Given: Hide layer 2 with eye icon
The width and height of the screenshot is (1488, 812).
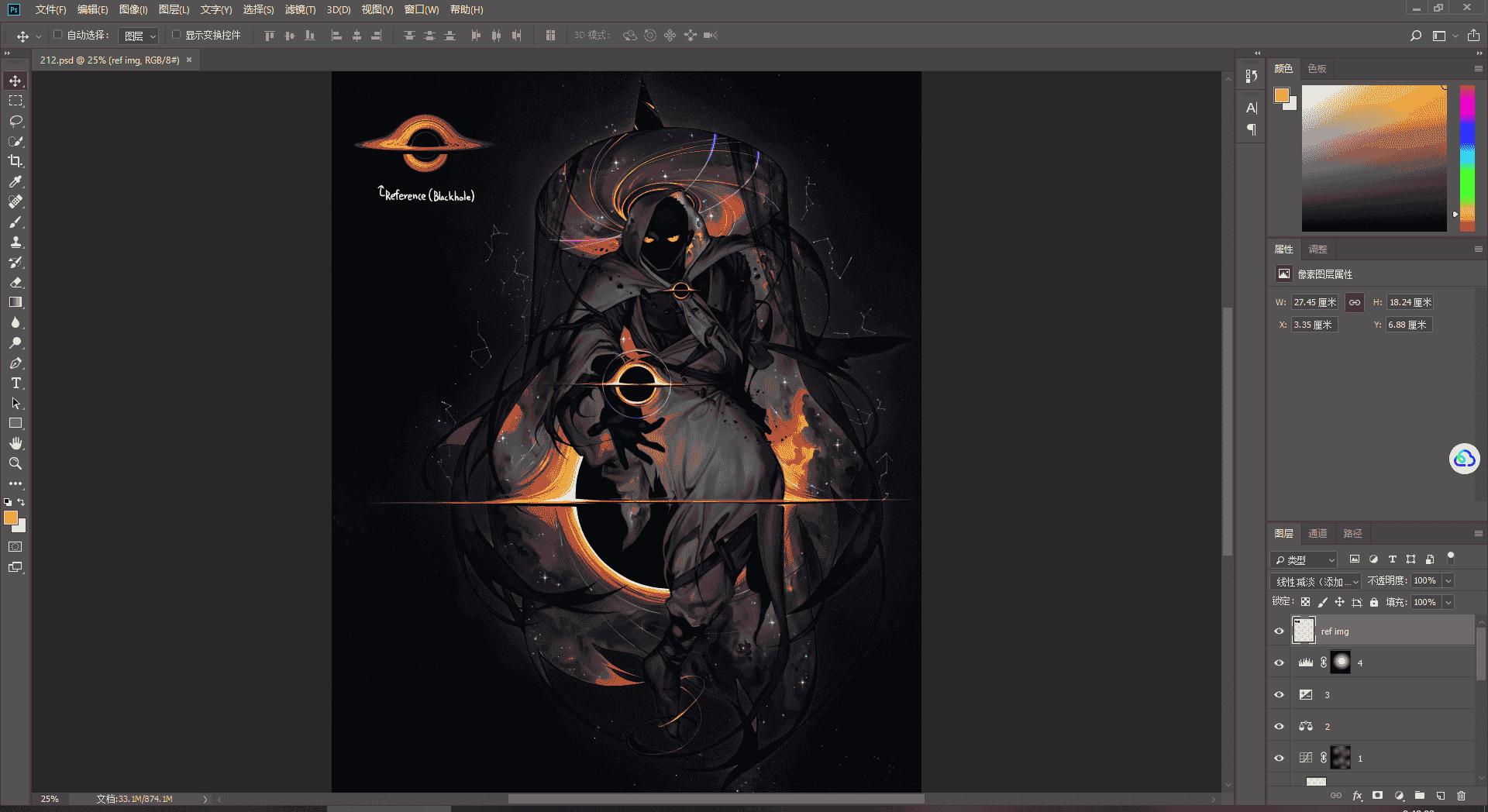Looking at the screenshot, I should (x=1280, y=727).
